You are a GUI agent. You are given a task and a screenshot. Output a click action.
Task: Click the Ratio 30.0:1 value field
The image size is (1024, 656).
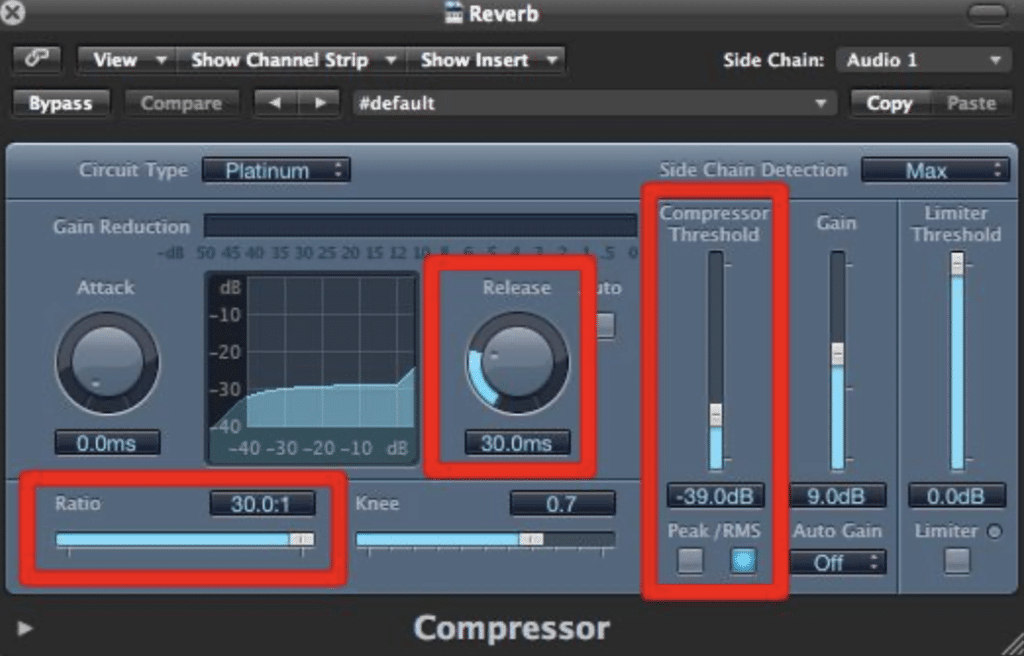point(262,504)
